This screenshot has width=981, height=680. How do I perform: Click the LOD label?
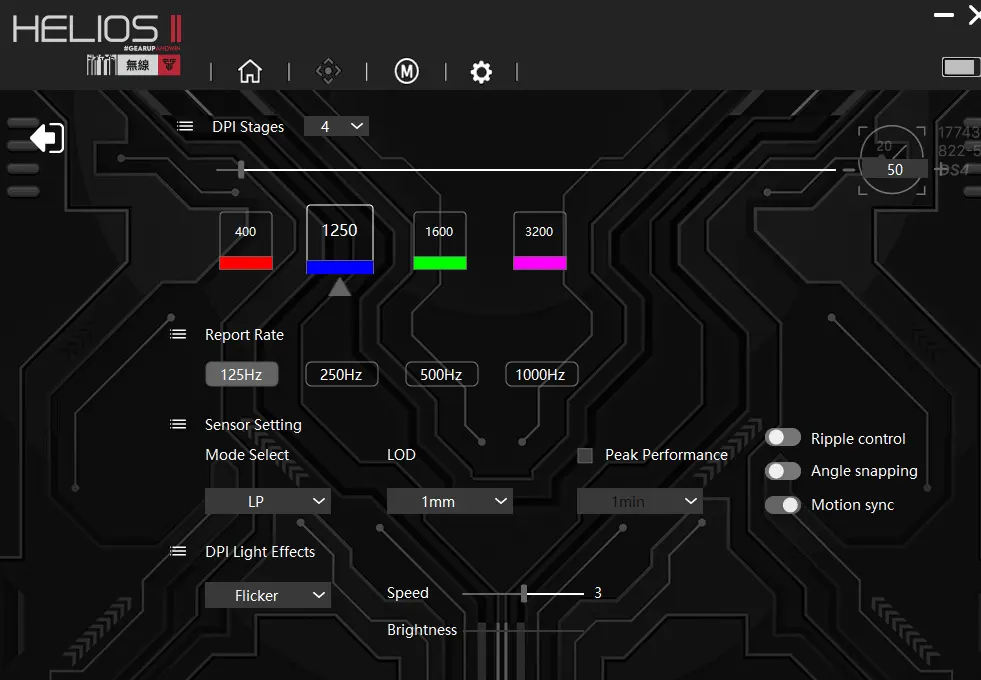tap(401, 455)
